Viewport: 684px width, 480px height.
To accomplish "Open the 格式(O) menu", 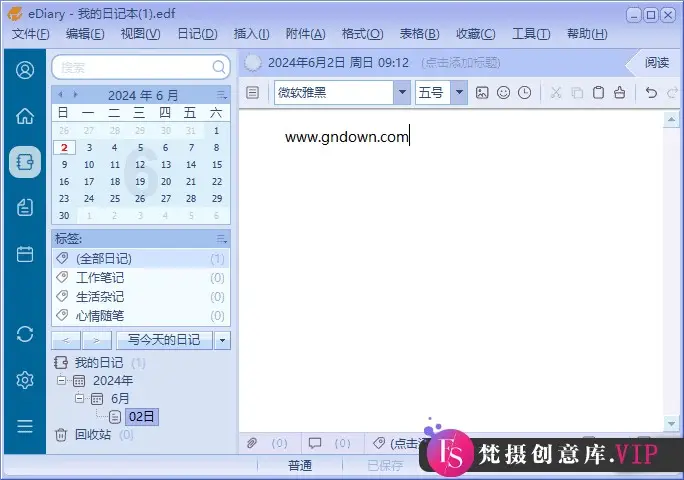I will coord(363,34).
